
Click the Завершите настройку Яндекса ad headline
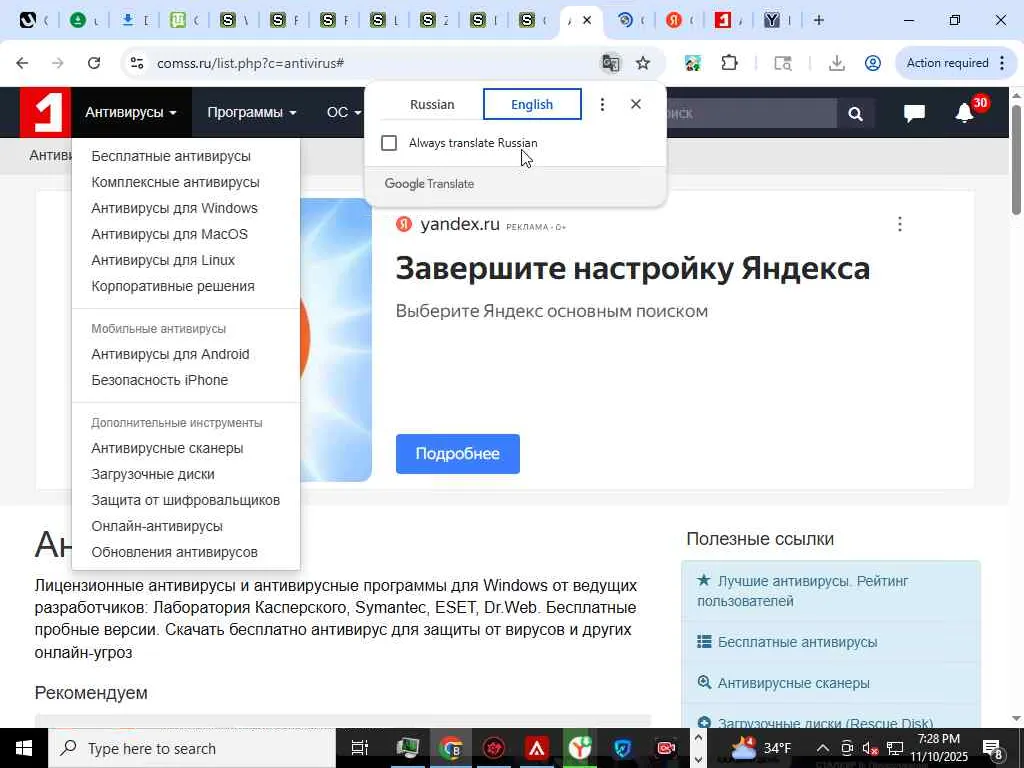(x=633, y=268)
